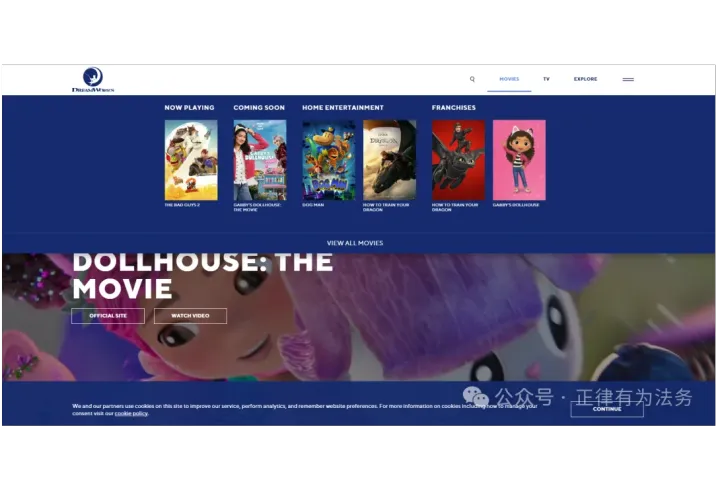Open Gabby's Dollhouse franchise pink poster
The width and height of the screenshot is (720, 480).
click(x=519, y=160)
